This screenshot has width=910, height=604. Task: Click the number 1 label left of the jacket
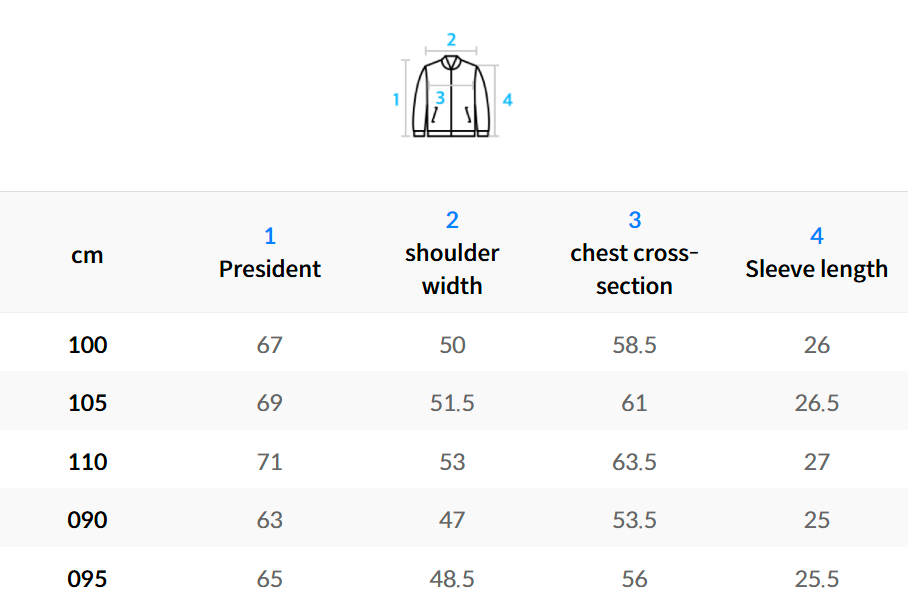(397, 99)
